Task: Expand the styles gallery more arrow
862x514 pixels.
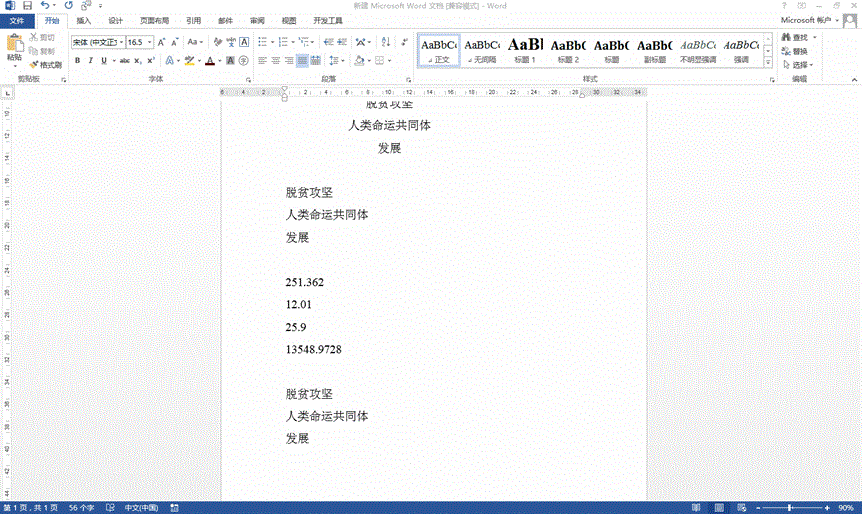Action: coord(770,62)
